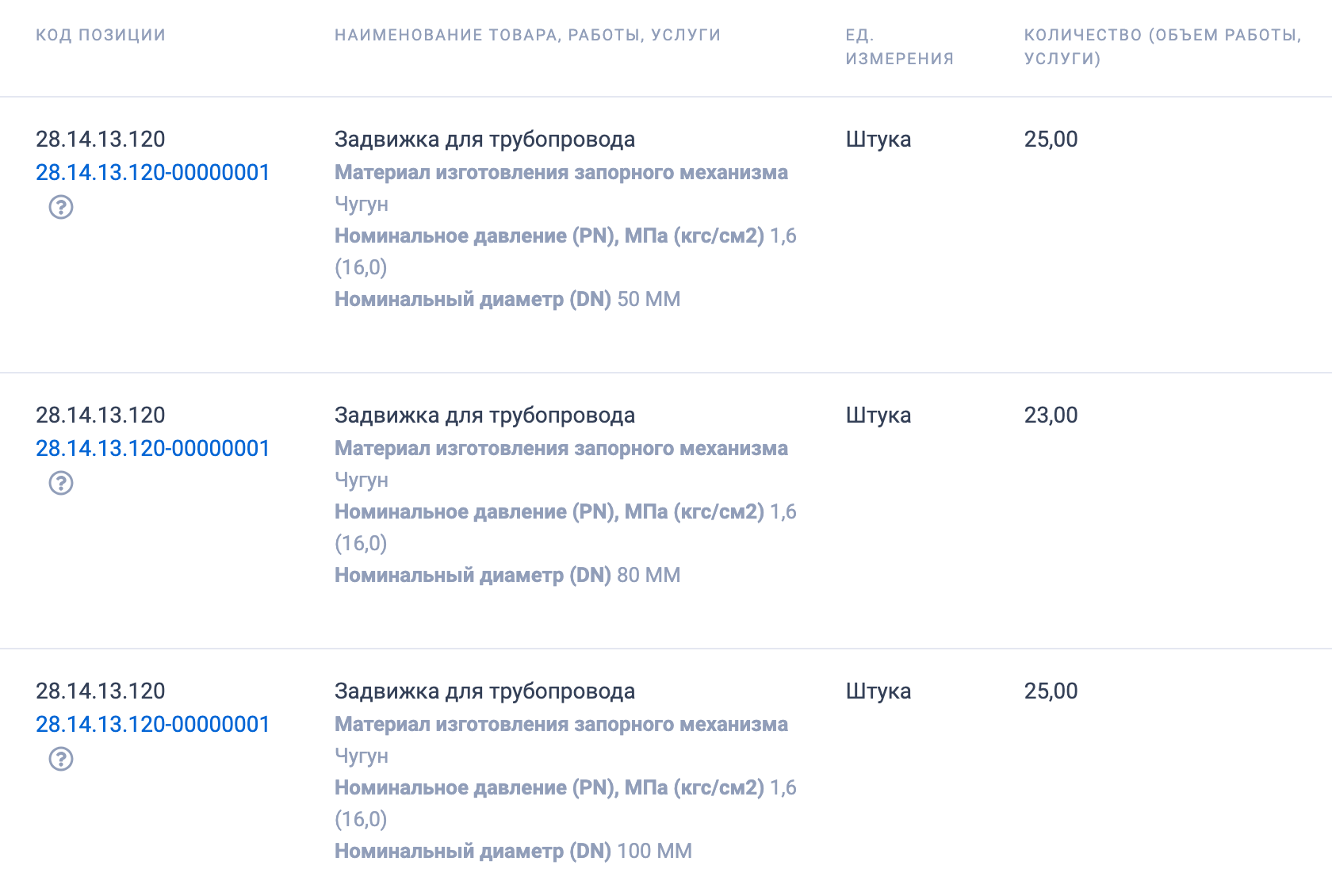1332x896 pixels.
Task: Open help icon for 100 MM valve row
Action: point(61,759)
